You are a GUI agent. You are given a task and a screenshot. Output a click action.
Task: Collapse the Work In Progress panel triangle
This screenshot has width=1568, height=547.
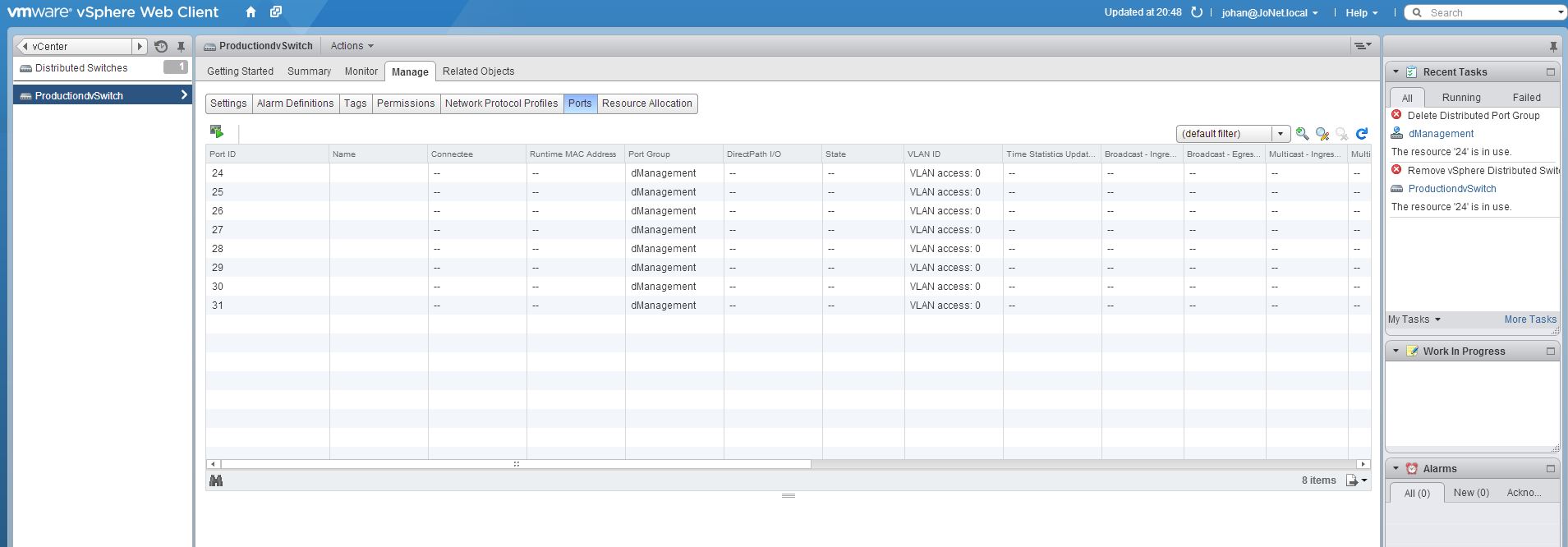[1396, 352]
